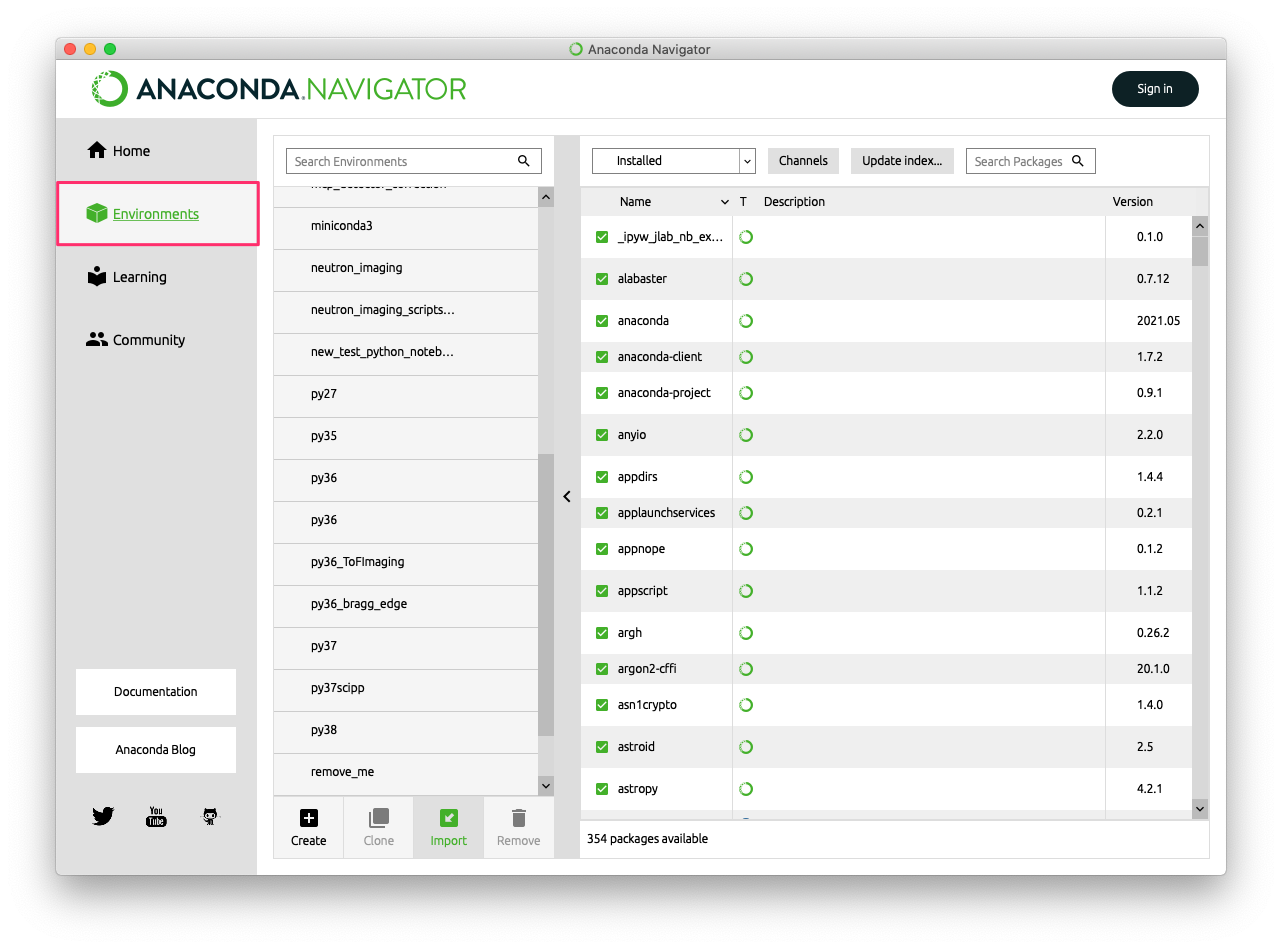Viewport: 1282px width, 949px height.
Task: Click the Remove trash icon
Action: 518,818
